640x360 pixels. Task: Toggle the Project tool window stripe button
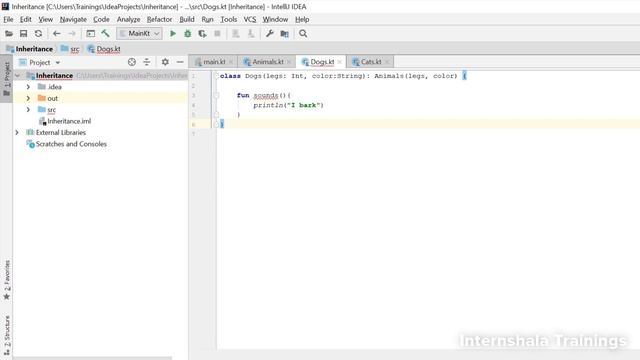7,79
